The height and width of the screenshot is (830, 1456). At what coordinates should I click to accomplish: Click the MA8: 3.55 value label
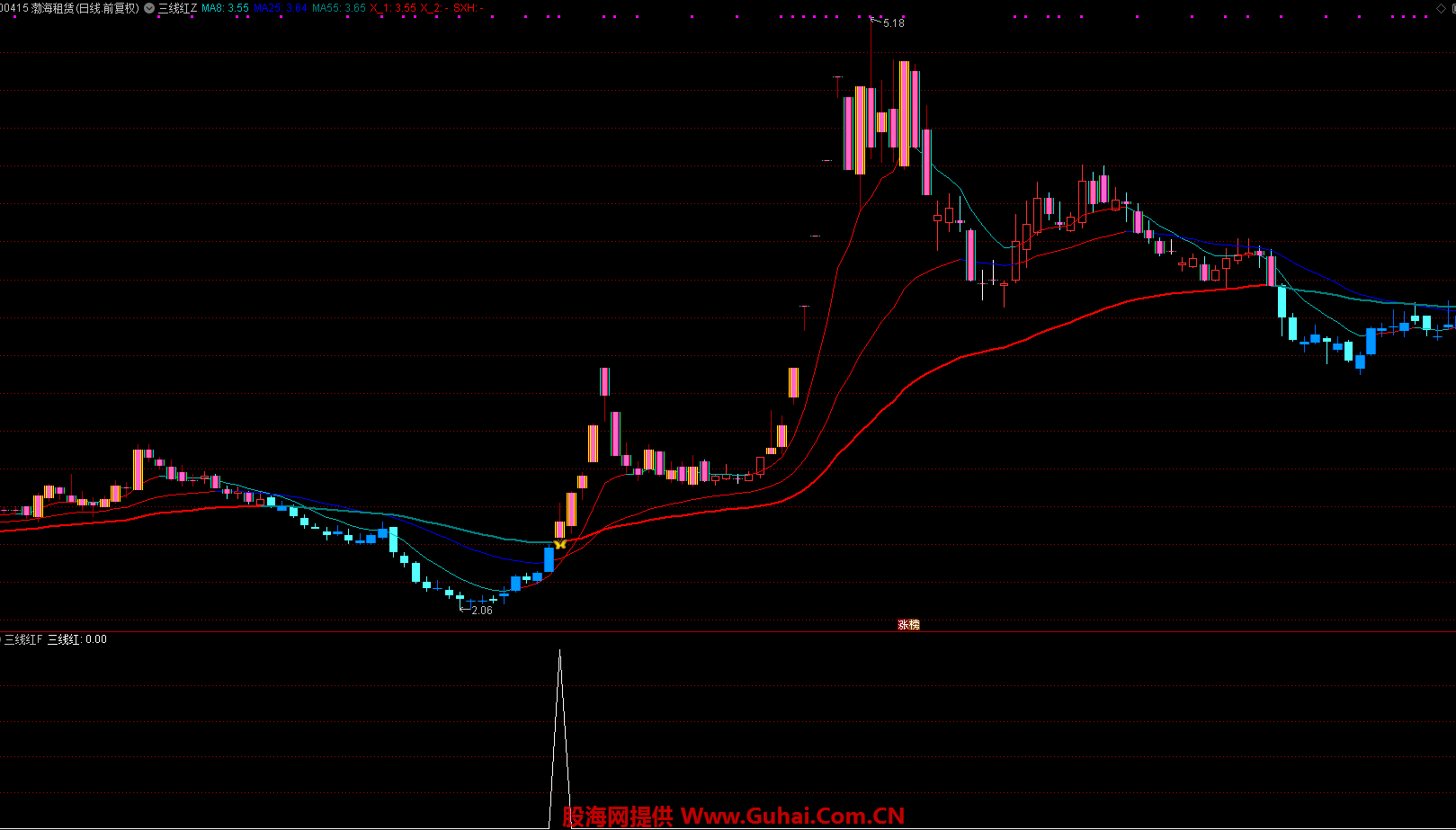(x=225, y=8)
